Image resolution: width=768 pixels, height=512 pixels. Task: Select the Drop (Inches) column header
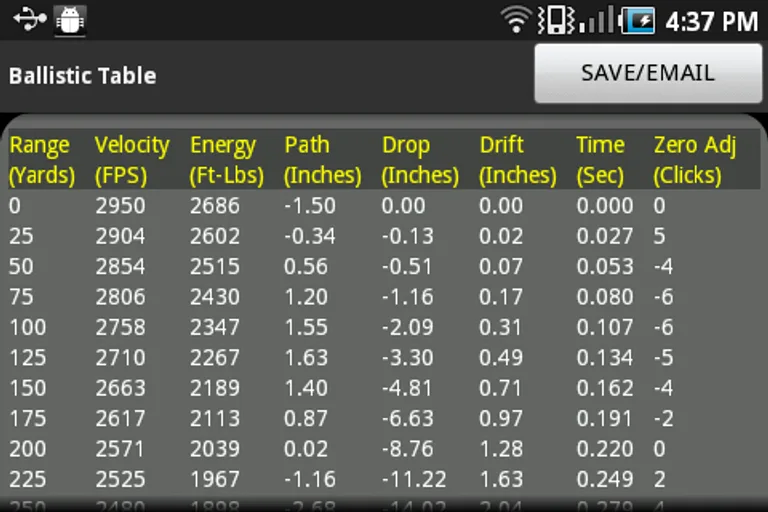(x=420, y=160)
